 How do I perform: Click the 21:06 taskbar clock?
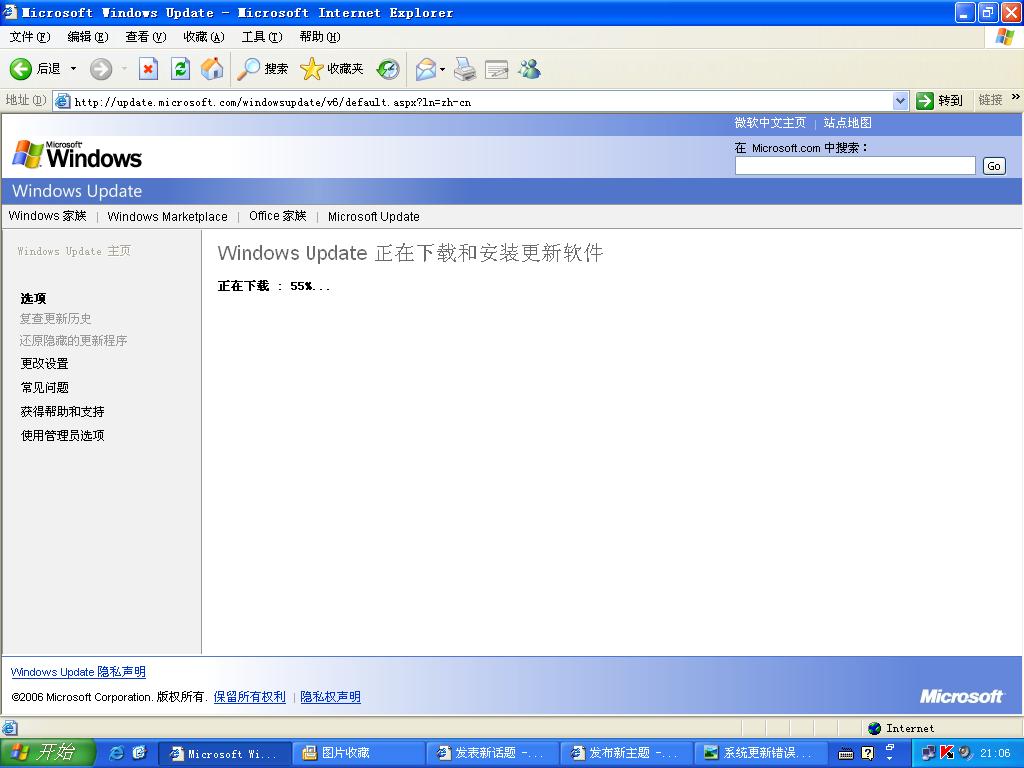[995, 753]
